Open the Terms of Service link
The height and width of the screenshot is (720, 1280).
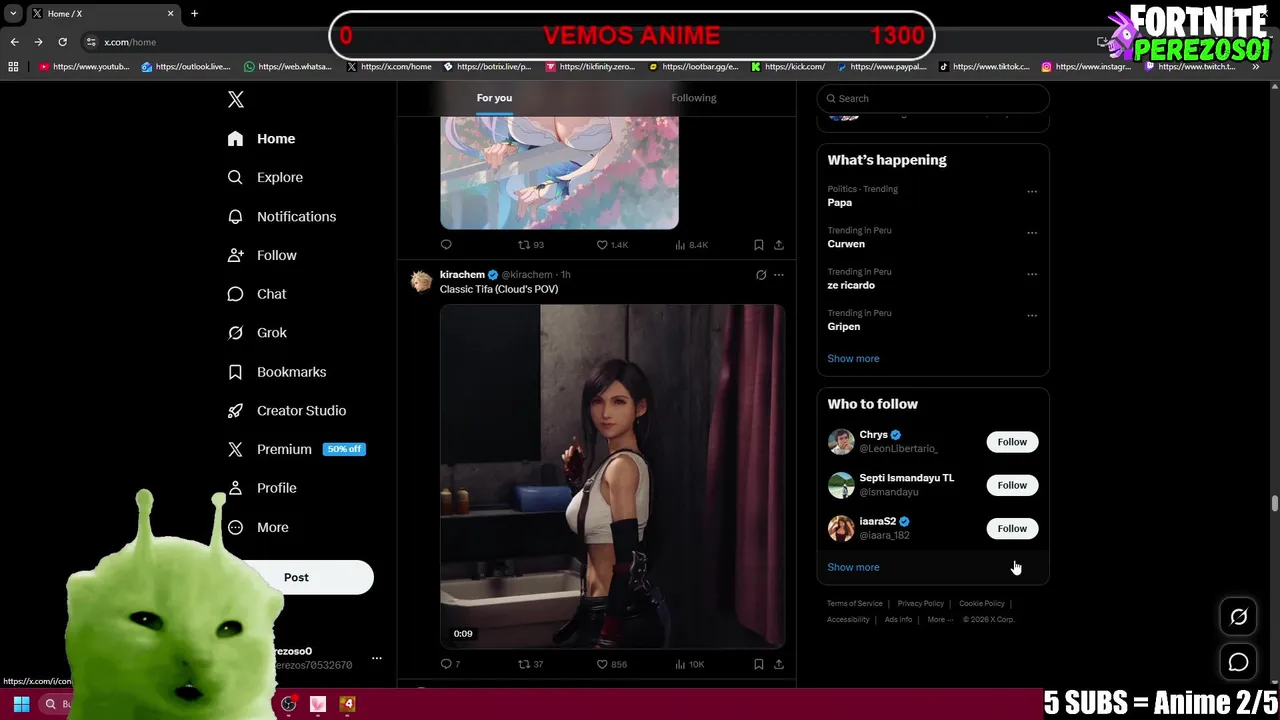(x=854, y=604)
